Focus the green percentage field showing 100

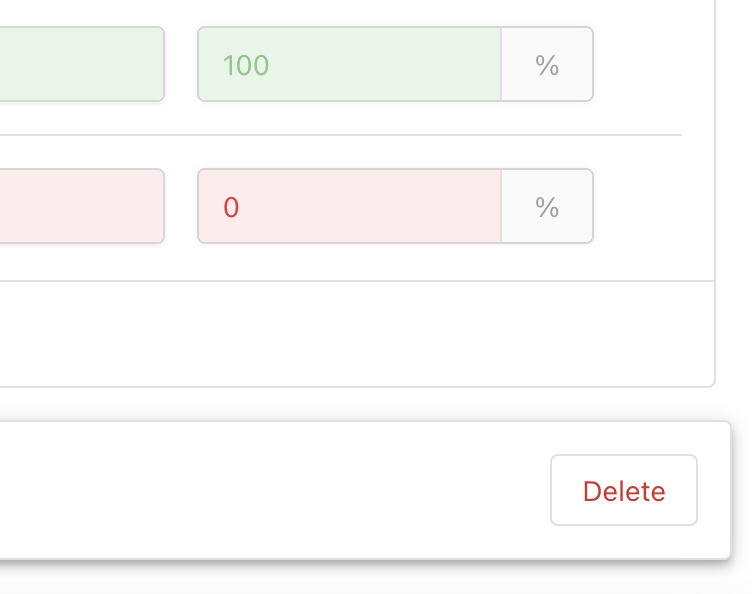point(350,65)
